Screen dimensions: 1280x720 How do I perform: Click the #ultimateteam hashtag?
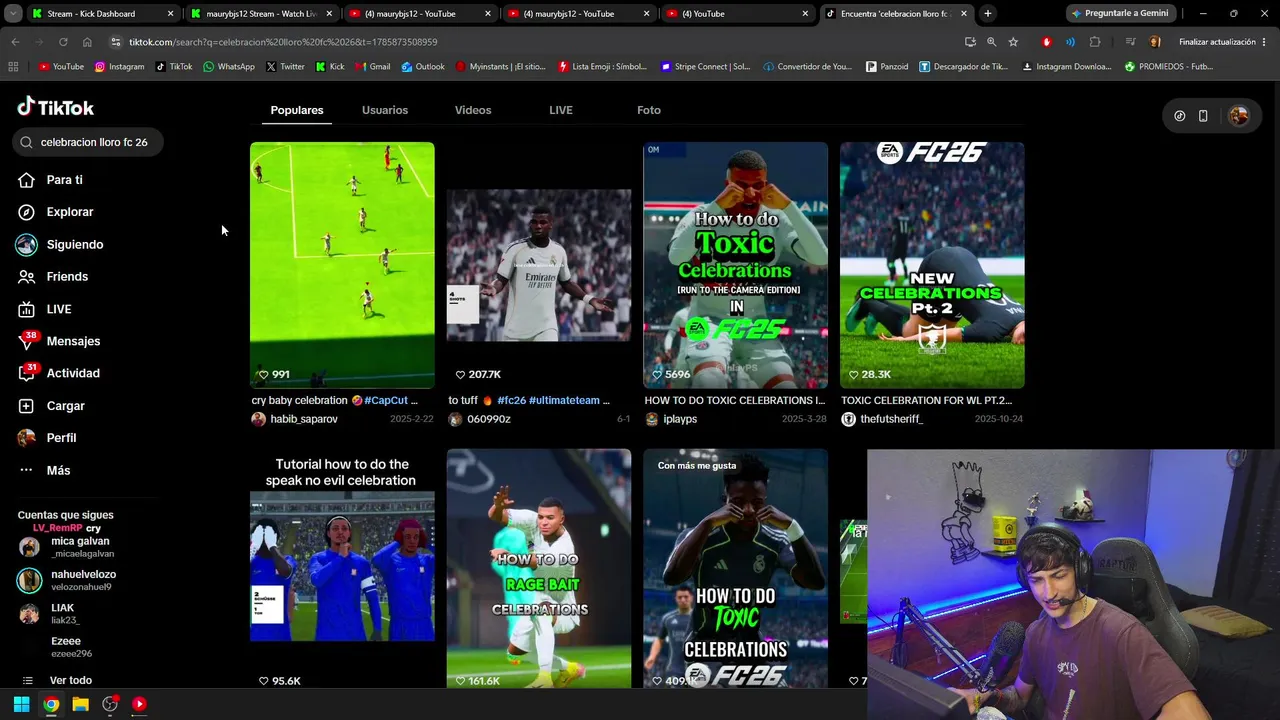564,400
